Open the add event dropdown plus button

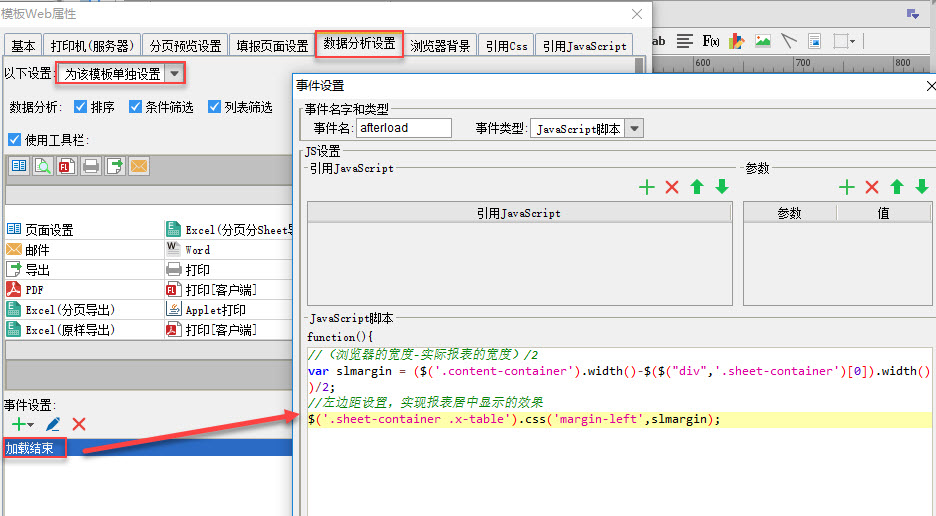(23, 424)
